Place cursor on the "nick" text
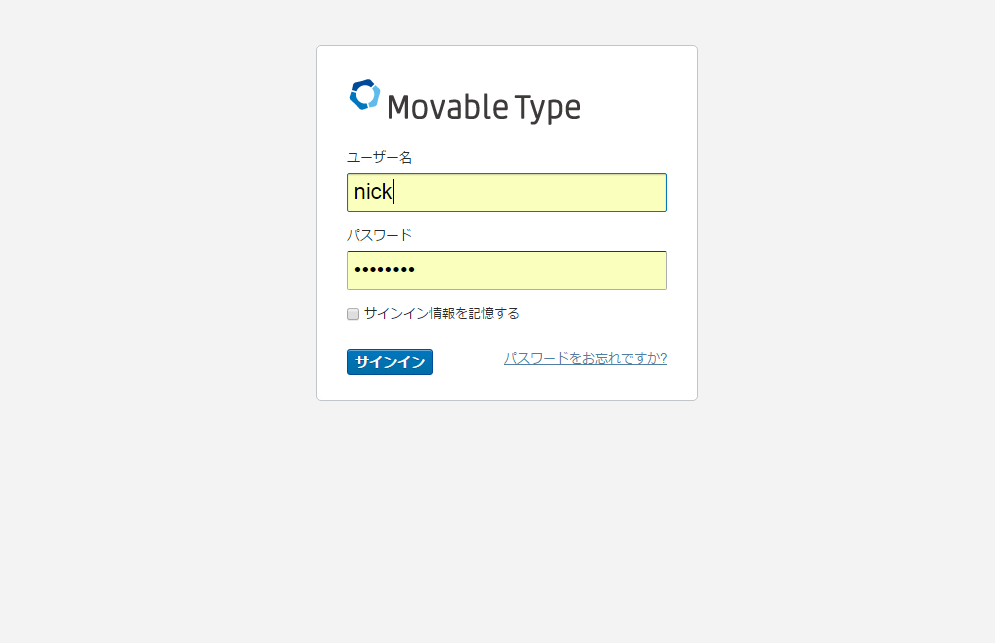The width and height of the screenshot is (995, 643). [x=372, y=191]
